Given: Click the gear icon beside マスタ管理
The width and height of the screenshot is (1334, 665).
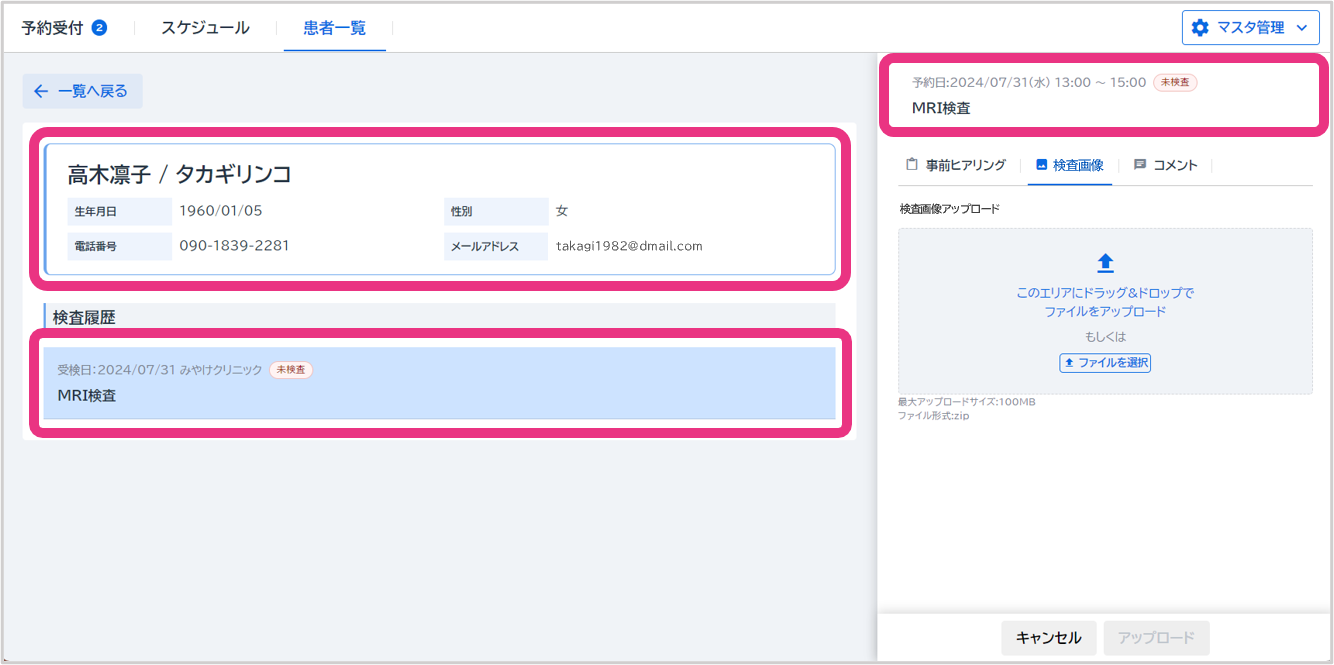Looking at the screenshot, I should [x=1200, y=28].
